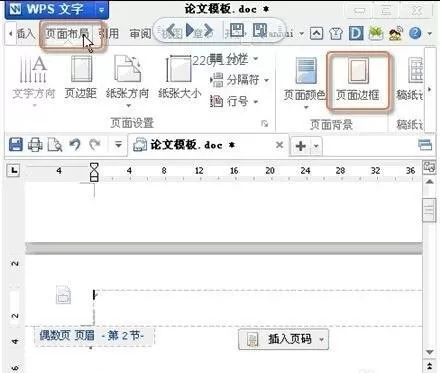The height and width of the screenshot is (373, 440).
Task: Click the tab-stop selector L on the ruler
Action: tap(14, 170)
